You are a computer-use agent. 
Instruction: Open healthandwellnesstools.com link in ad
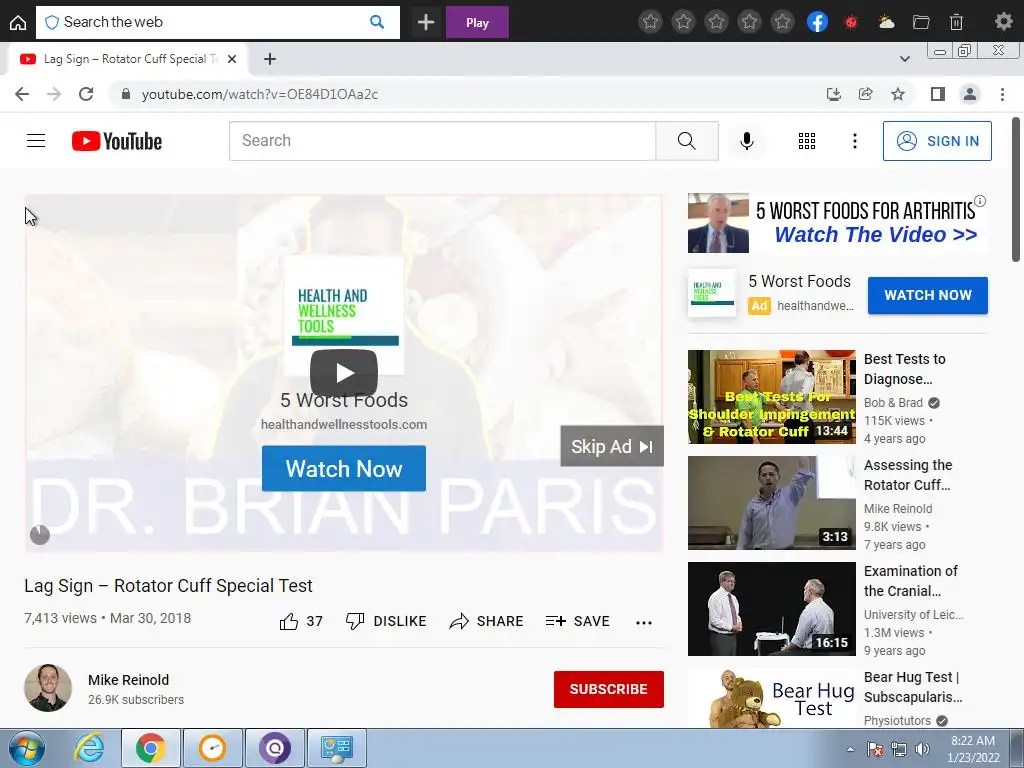pos(344,424)
